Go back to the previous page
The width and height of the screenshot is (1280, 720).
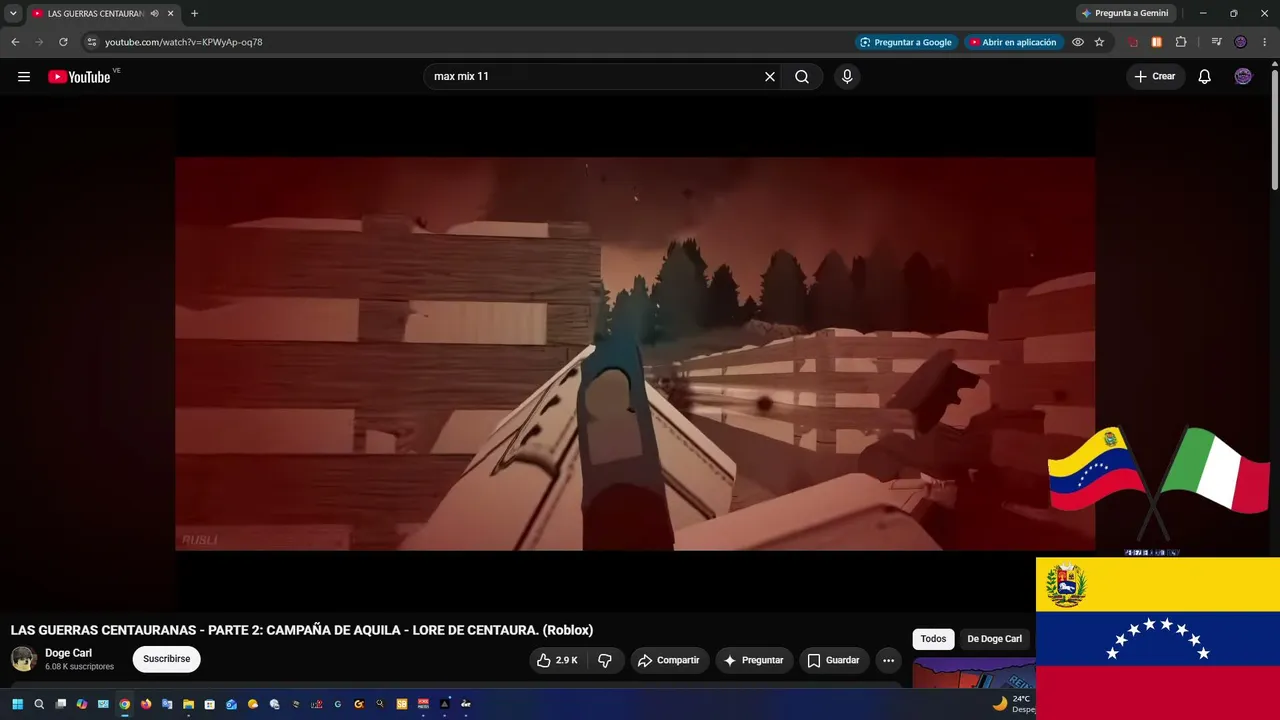15,42
